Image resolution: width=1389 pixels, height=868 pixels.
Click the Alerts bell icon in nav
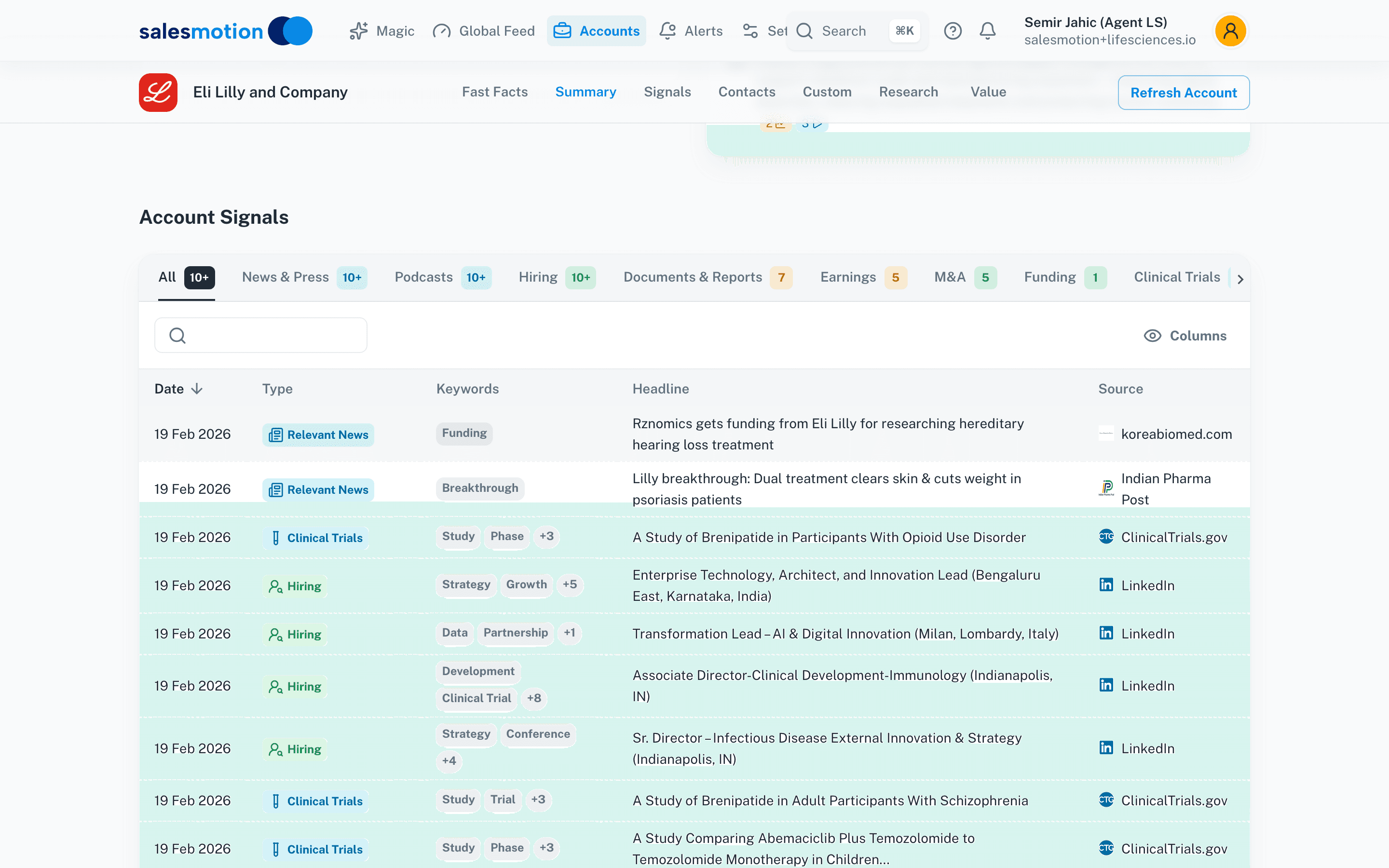coord(667,31)
